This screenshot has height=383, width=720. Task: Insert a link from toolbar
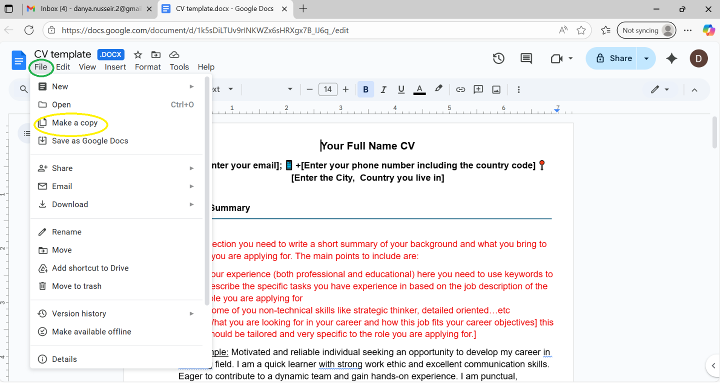(x=460, y=90)
